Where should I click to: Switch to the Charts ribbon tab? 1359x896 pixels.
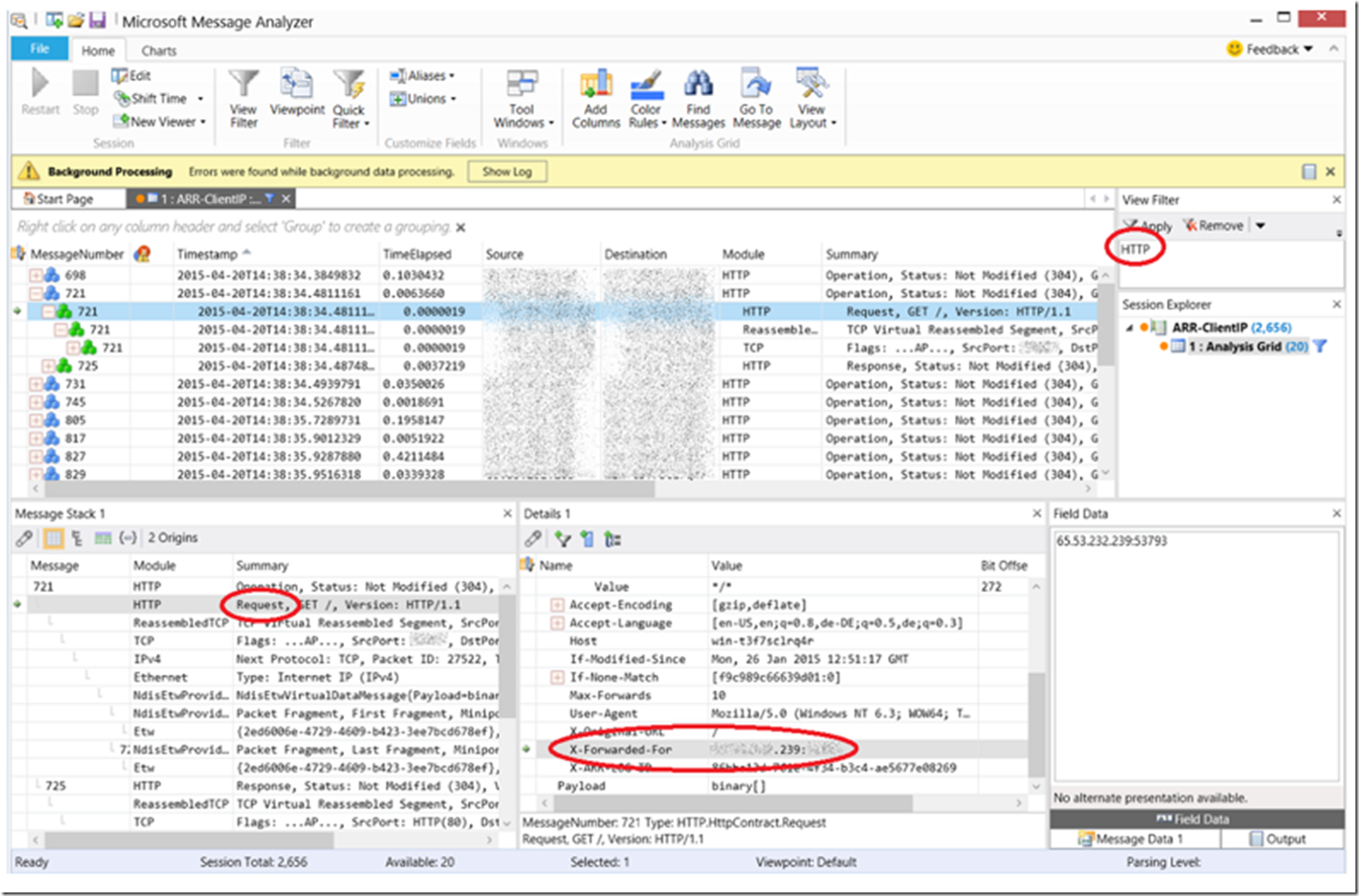(159, 51)
